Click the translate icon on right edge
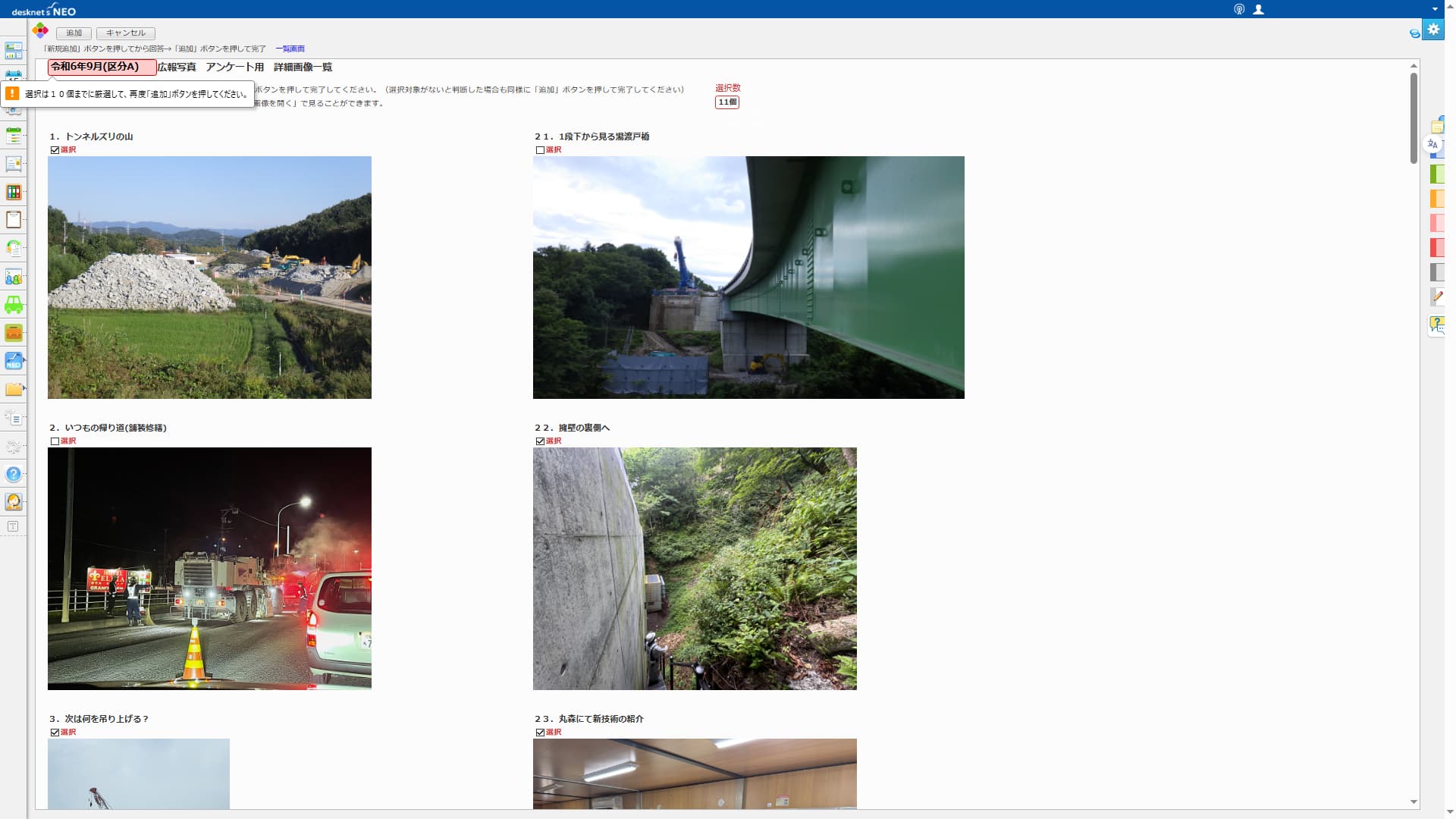Image resolution: width=1456 pixels, height=819 pixels. coord(1432,144)
